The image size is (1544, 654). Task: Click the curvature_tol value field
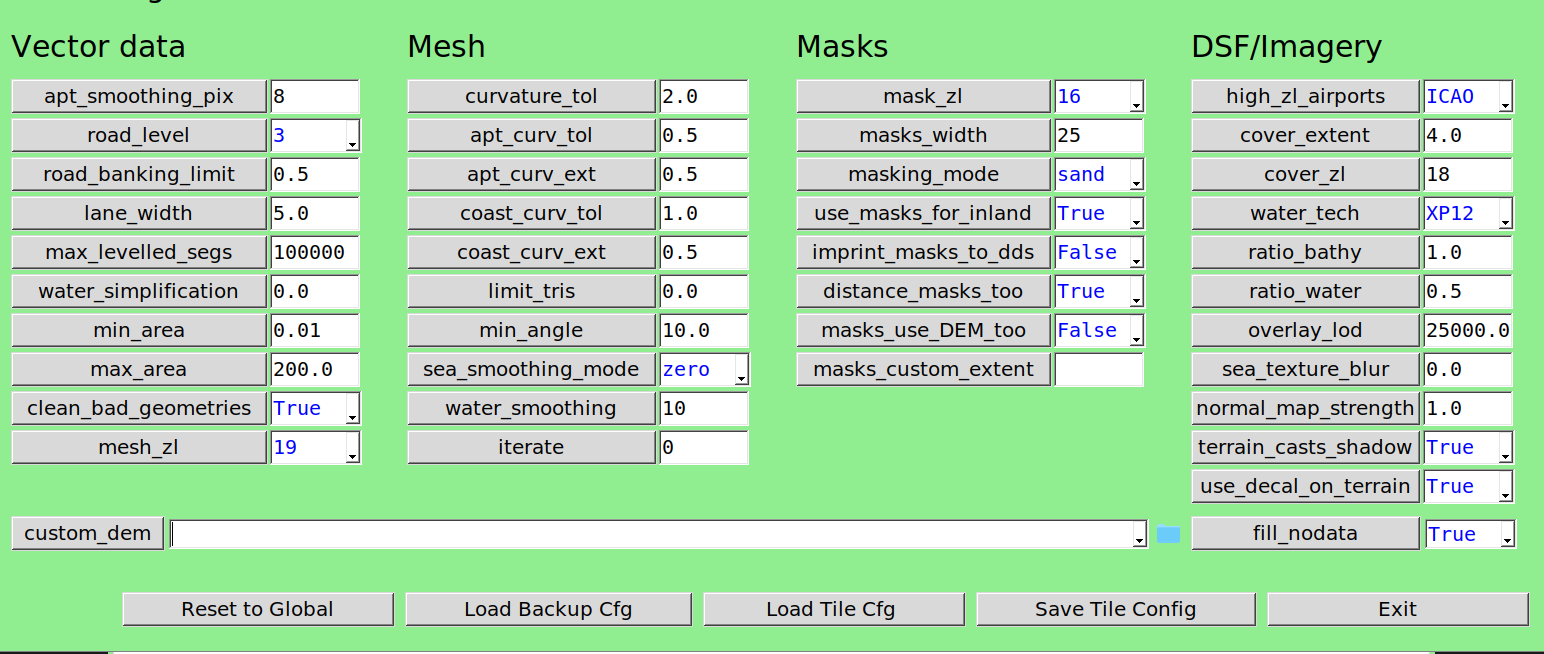pos(703,97)
